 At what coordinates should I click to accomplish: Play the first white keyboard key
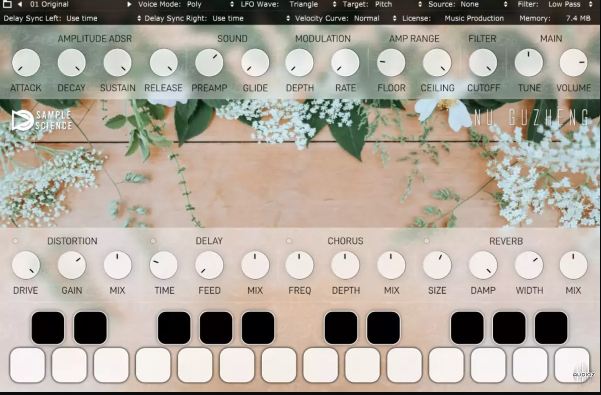coord(27,365)
